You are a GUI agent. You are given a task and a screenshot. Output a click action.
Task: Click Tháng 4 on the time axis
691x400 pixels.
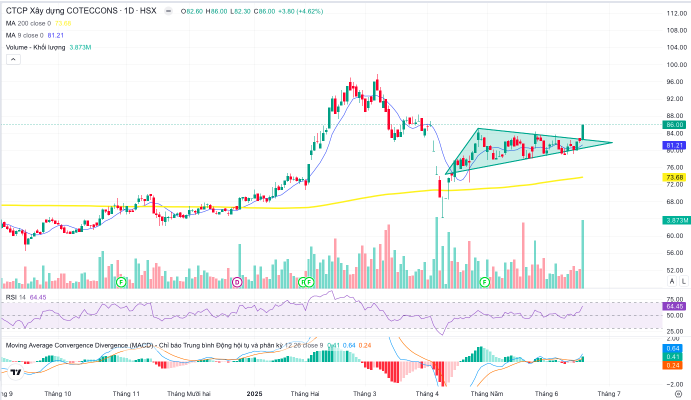click(x=427, y=393)
